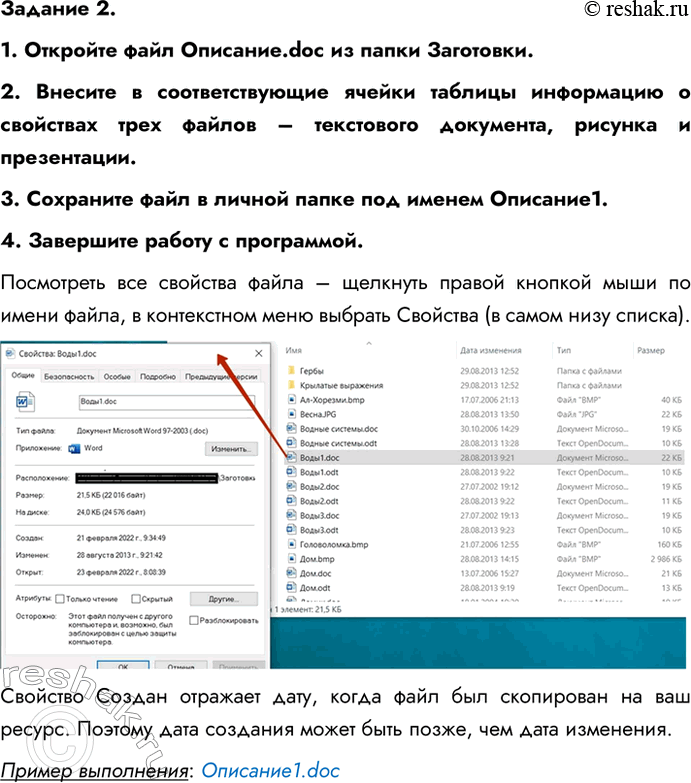The height and width of the screenshot is (783, 691).
Task: Switch to the Безопасность tab
Action: click(x=69, y=376)
